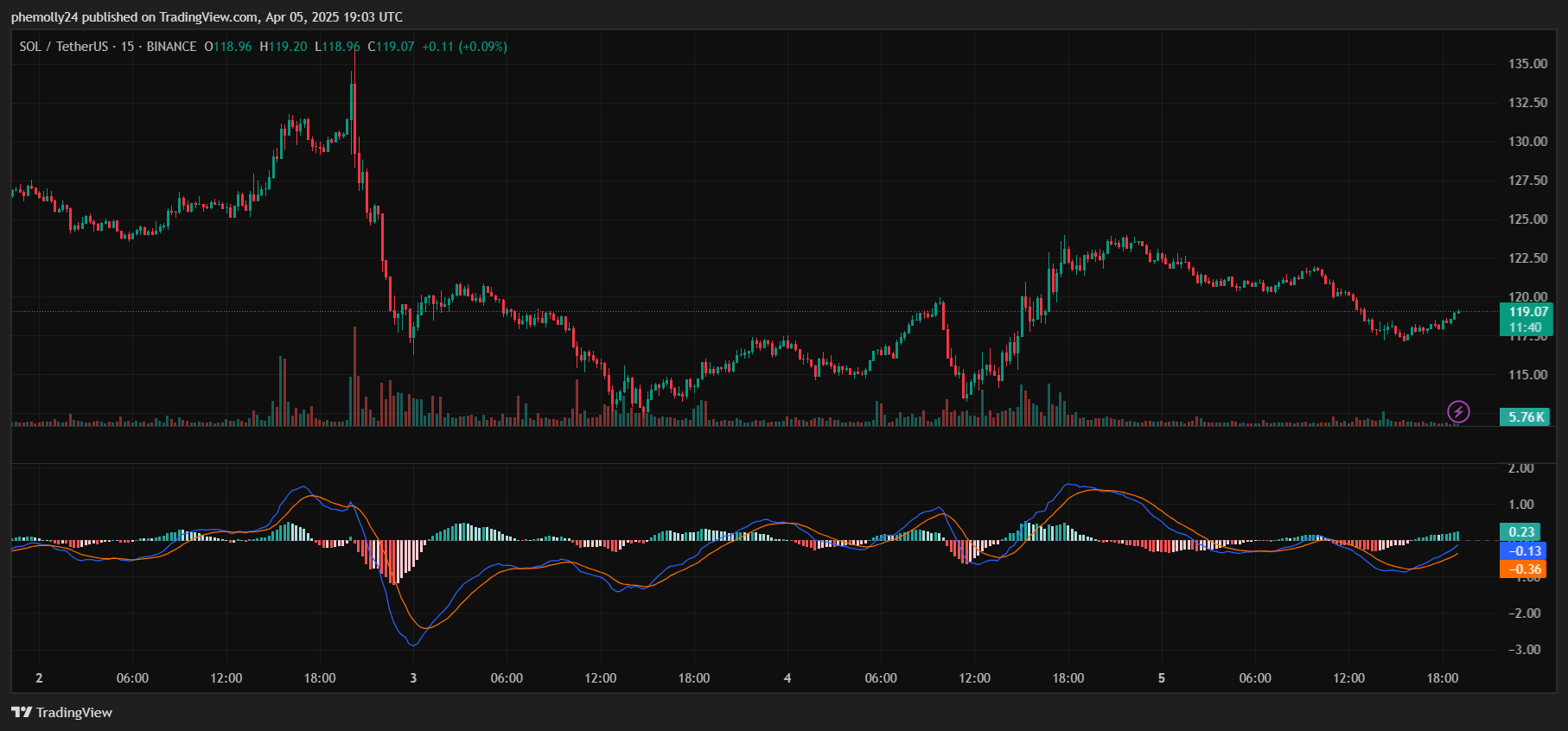Click the green MACD histogram value 0.23
Image resolution: width=1568 pixels, height=731 pixels.
click(1521, 532)
